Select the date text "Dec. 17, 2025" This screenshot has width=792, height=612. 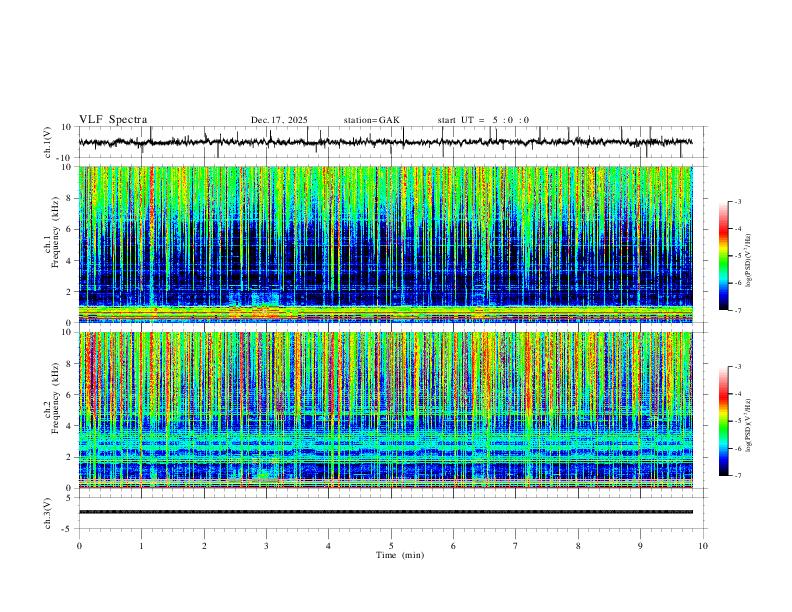(279, 120)
